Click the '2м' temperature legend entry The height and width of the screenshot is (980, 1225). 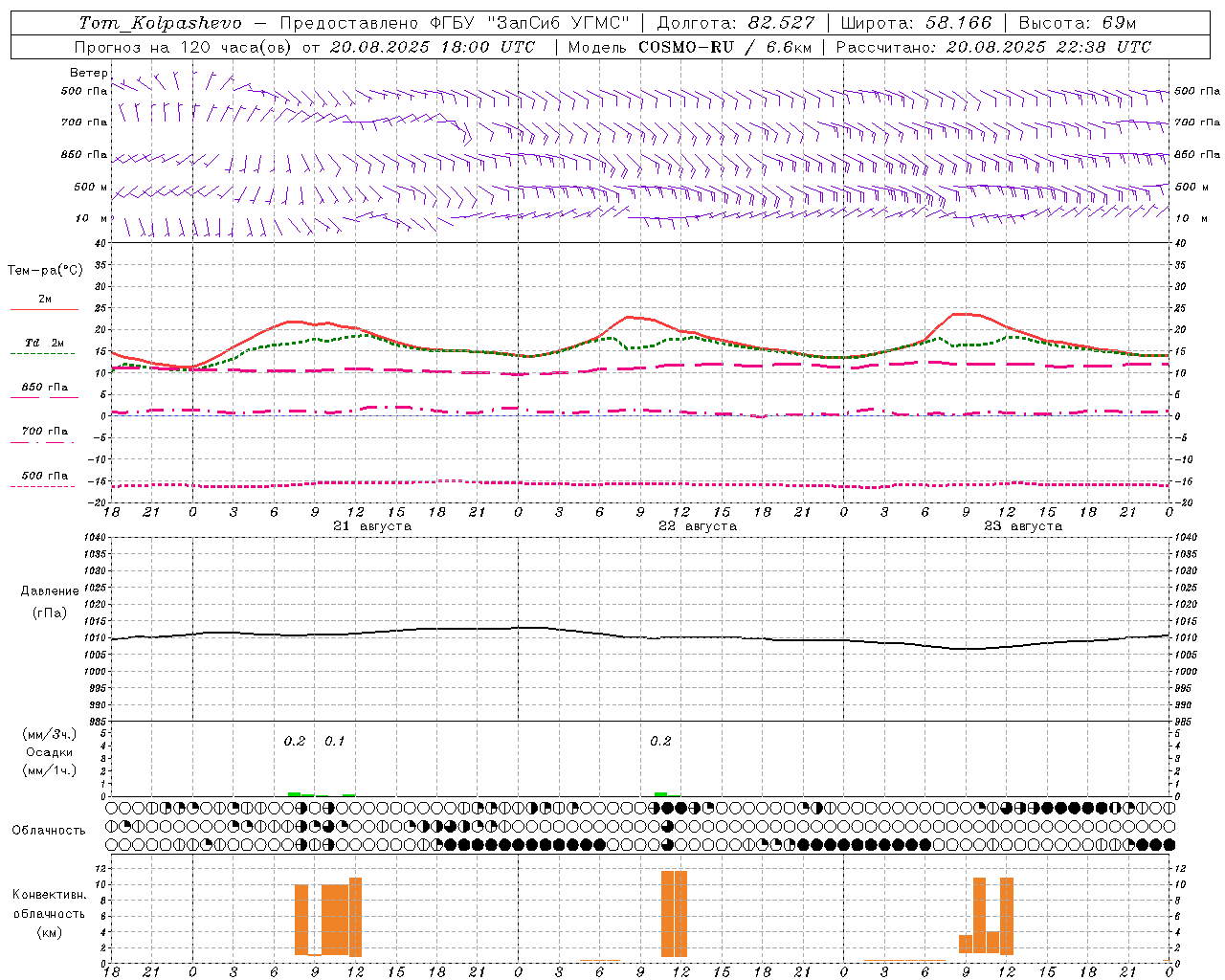pos(45,300)
